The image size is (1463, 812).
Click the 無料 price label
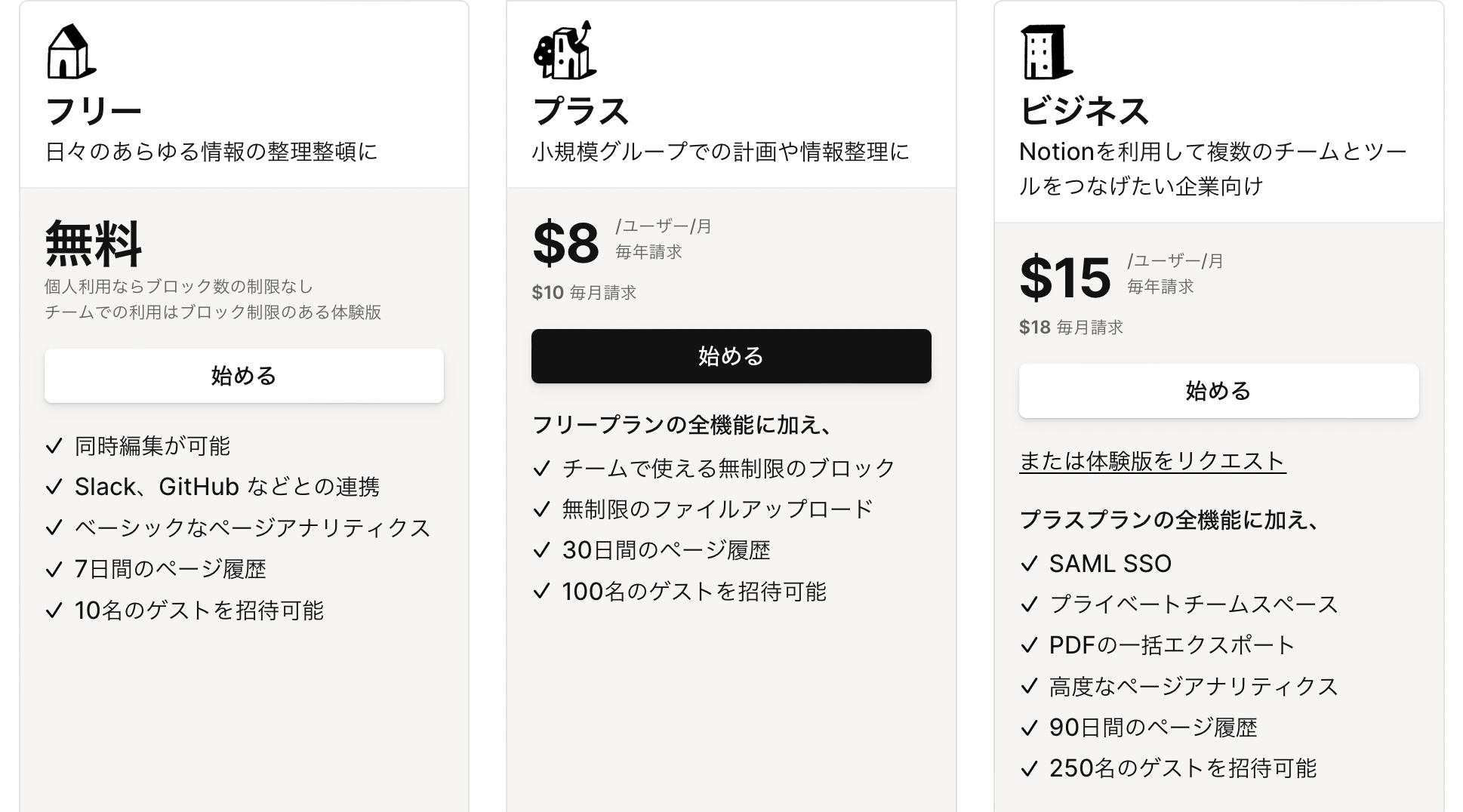94,244
